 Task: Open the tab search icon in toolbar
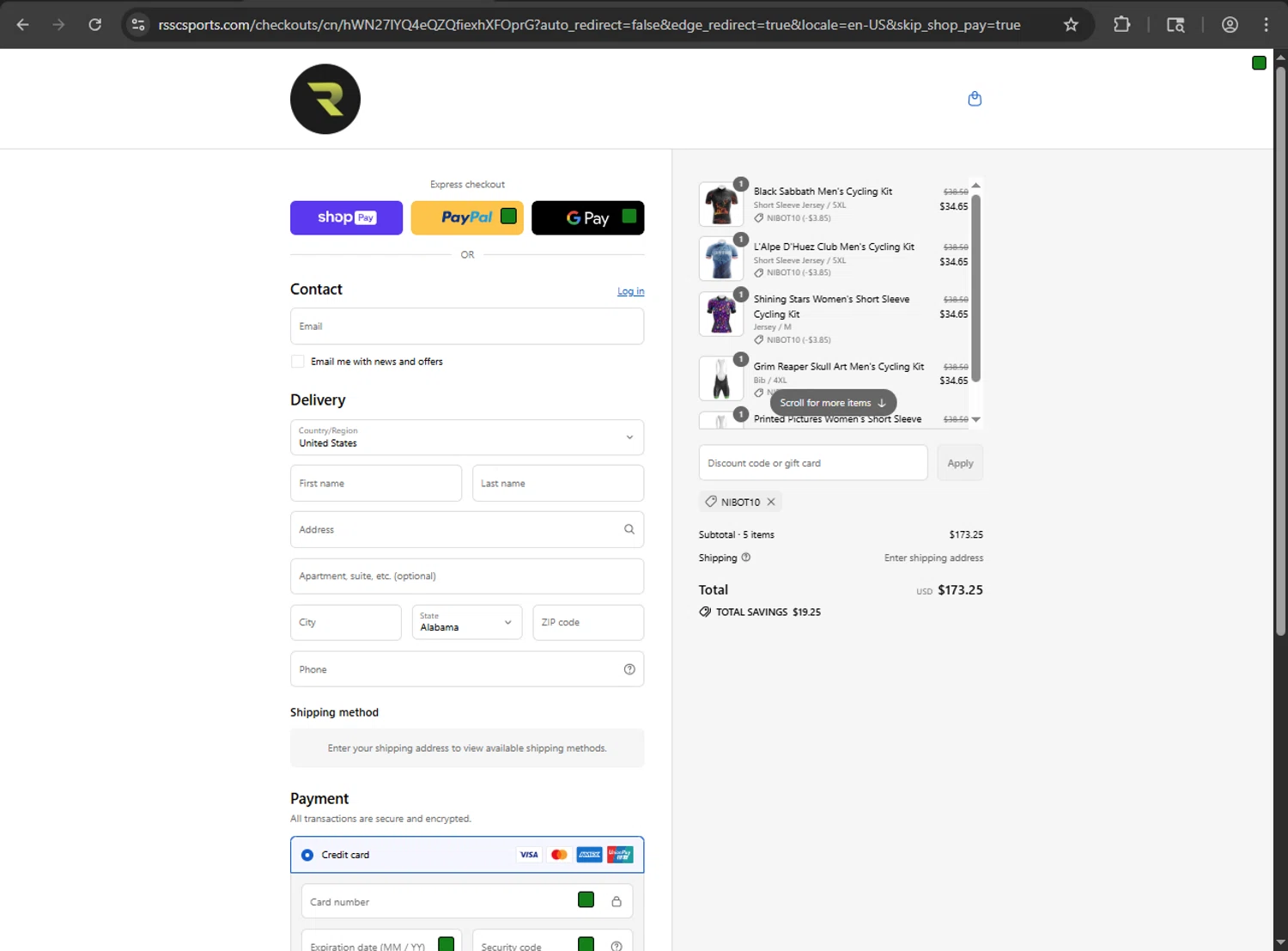tap(1176, 25)
